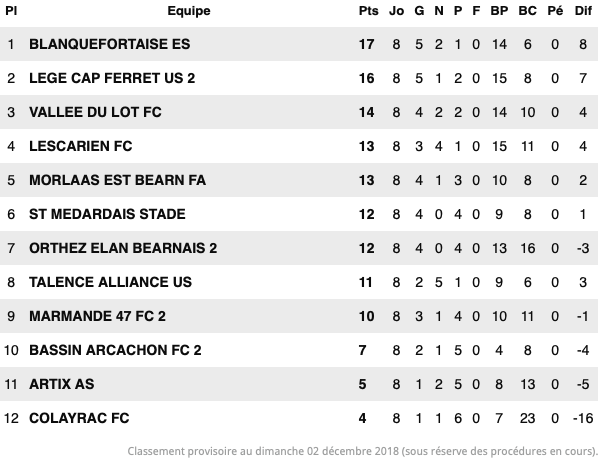This screenshot has width=598, height=465.
Task: Select COLAYRAC FC team row
Action: point(299,418)
